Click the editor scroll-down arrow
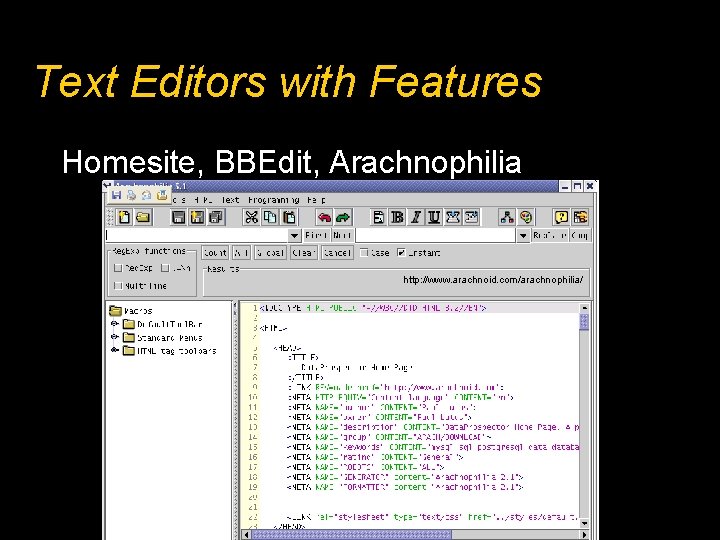The width and height of the screenshot is (720, 540). coord(584,523)
